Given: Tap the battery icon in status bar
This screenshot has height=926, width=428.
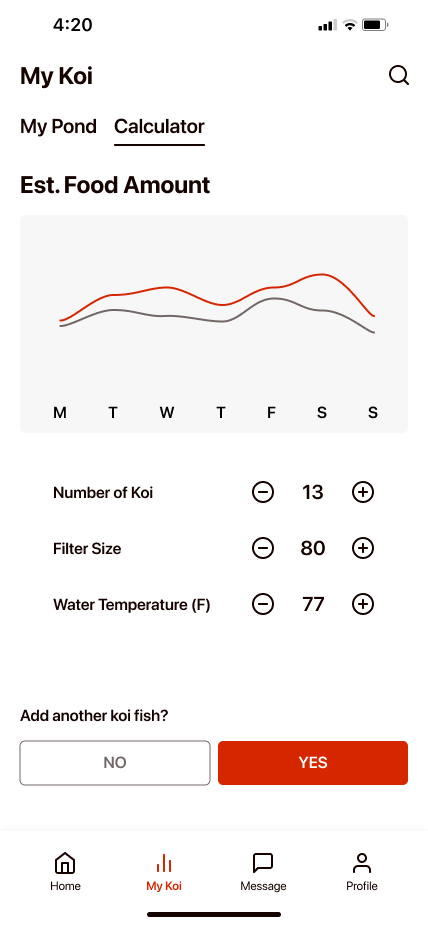Looking at the screenshot, I should pyautogui.click(x=375, y=25).
